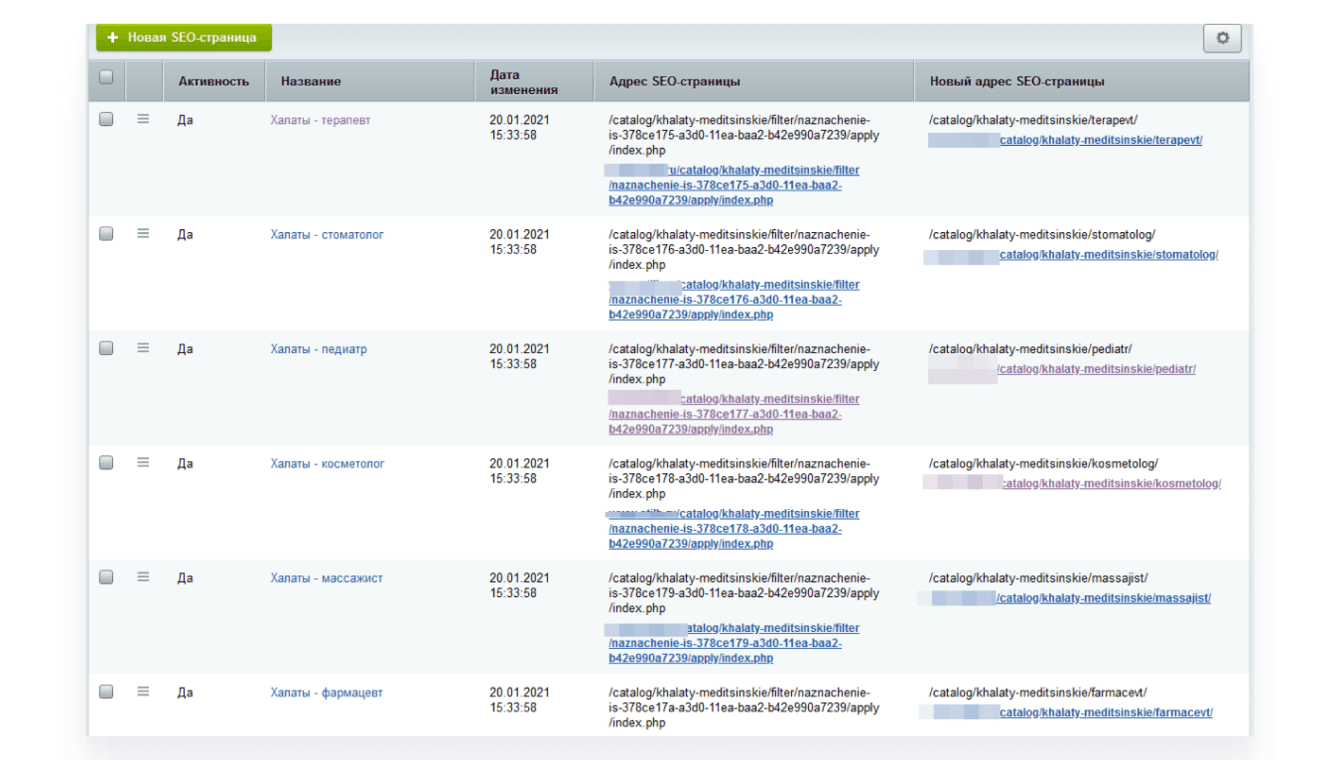This screenshot has height=760, width=1340.
Task: Open row actions menu for Халаты - массажист
Action: click(143, 577)
